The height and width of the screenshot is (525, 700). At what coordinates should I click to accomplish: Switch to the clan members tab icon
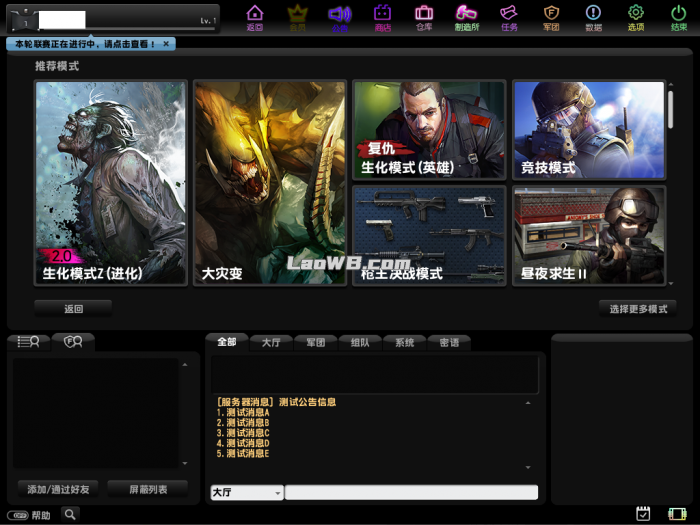coord(73,342)
